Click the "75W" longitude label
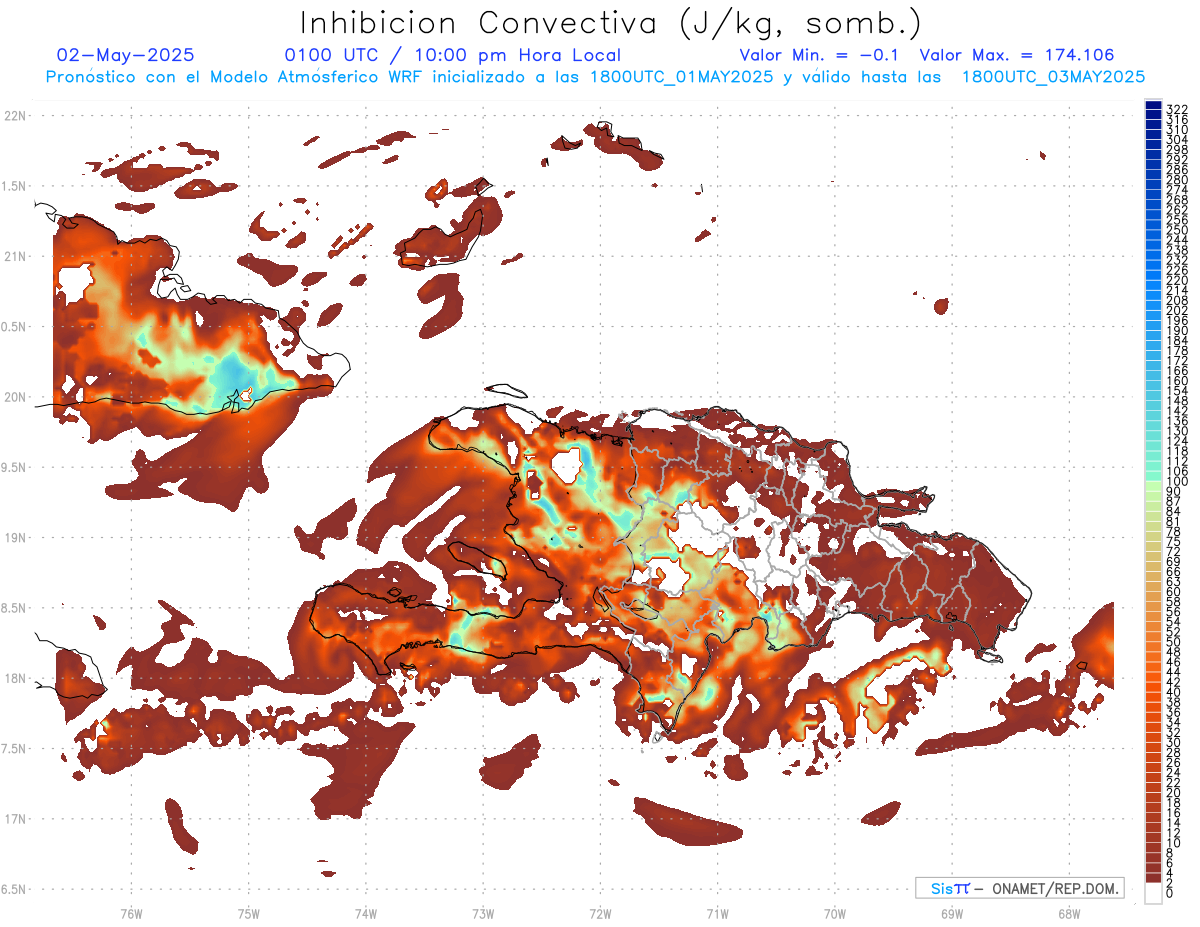The image size is (1200, 927). pos(248,913)
